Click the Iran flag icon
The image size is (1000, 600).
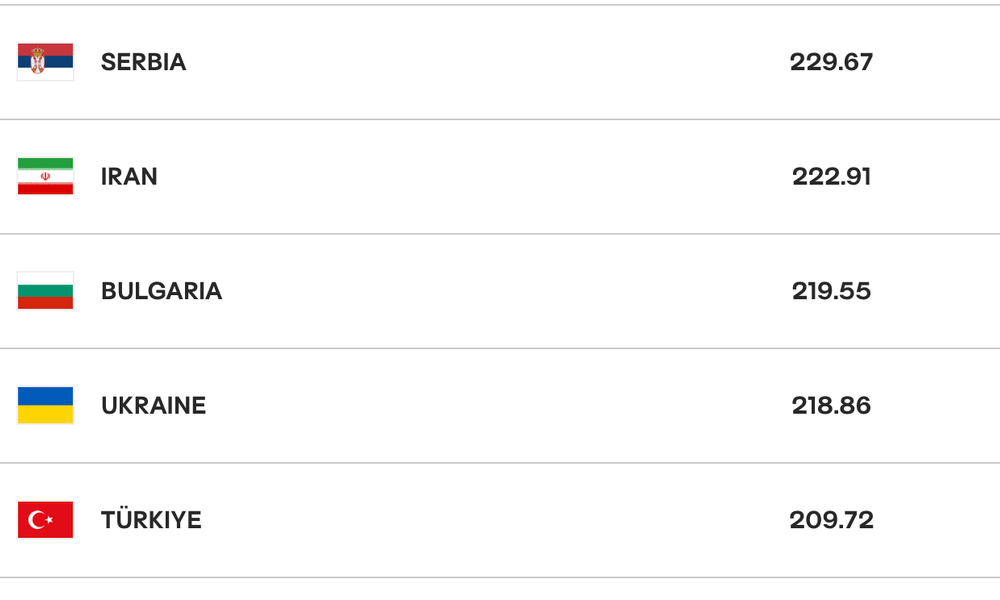coord(45,176)
